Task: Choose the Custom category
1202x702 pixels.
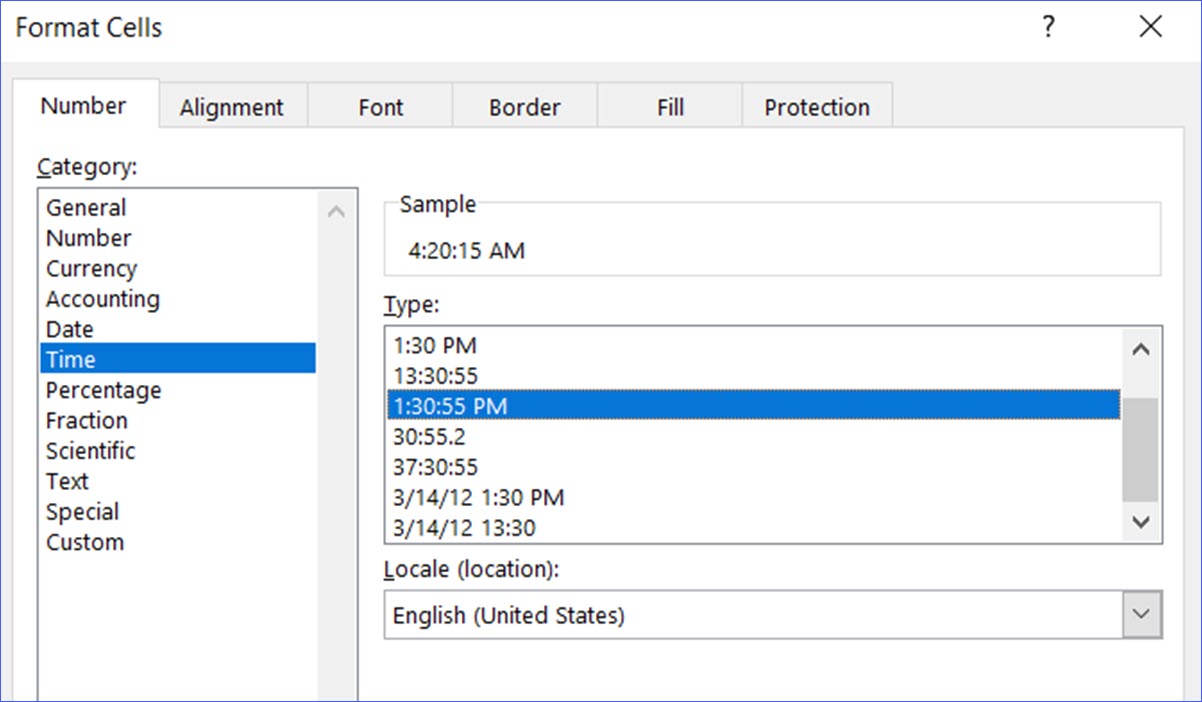Action: (85, 542)
